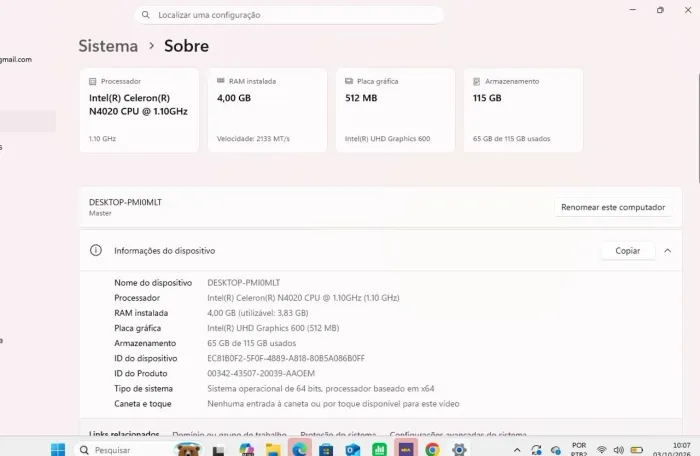This screenshot has width=700, height=456.
Task: Click the 'Tipo de sistema' label
Action: click(x=143, y=389)
